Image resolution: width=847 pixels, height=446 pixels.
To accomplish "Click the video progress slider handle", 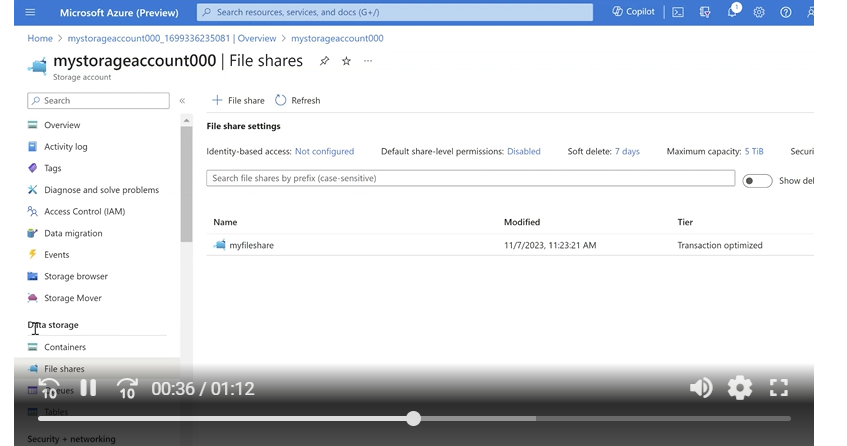I will (x=413, y=418).
